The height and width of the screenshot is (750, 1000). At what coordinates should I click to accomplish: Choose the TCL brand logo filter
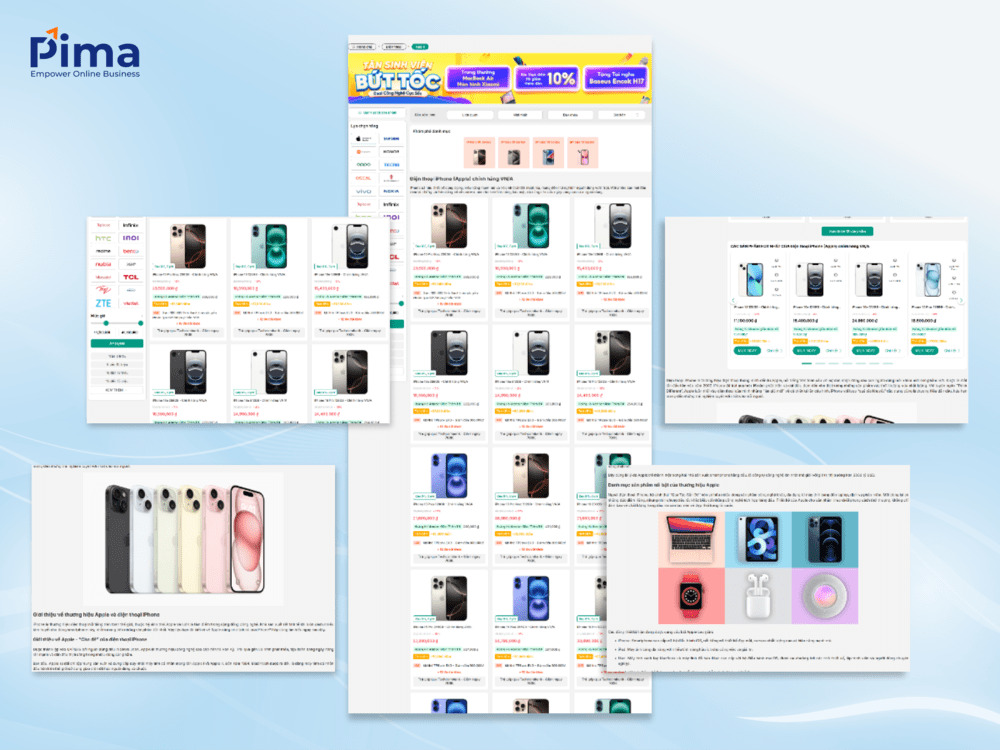click(x=131, y=277)
